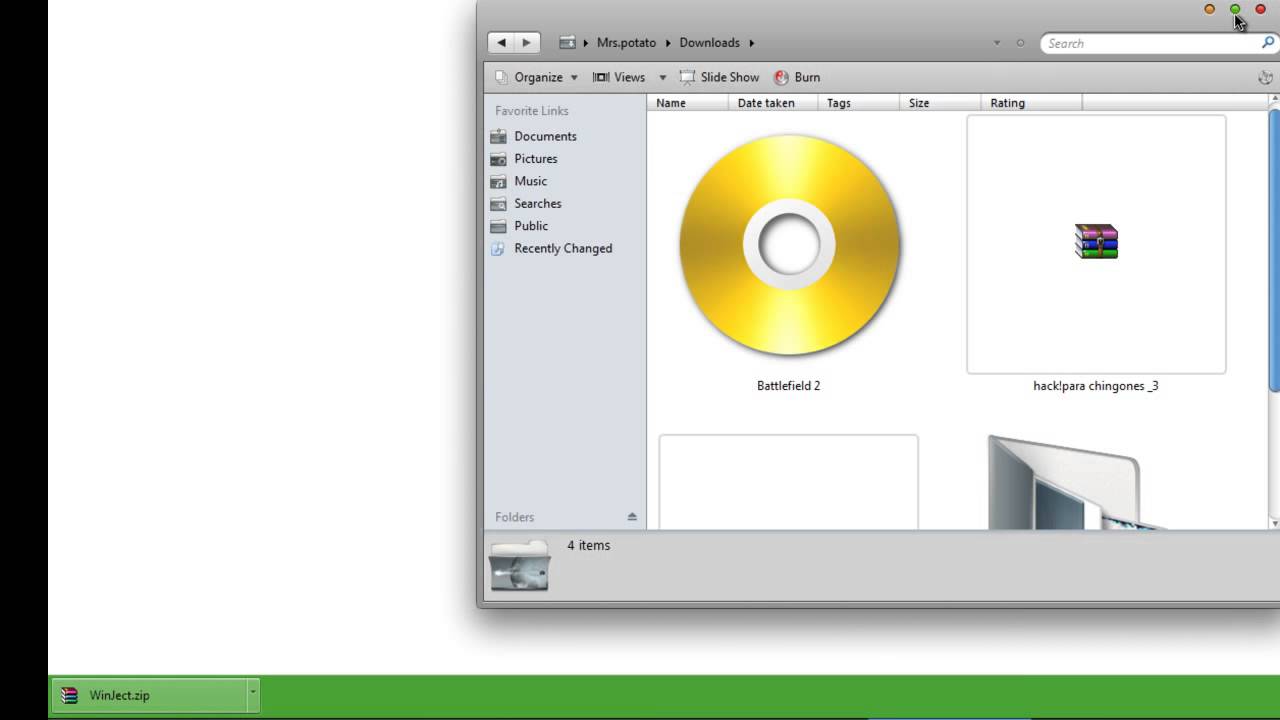Click the Folders label in navigation pane
1280x720 pixels.
514,517
